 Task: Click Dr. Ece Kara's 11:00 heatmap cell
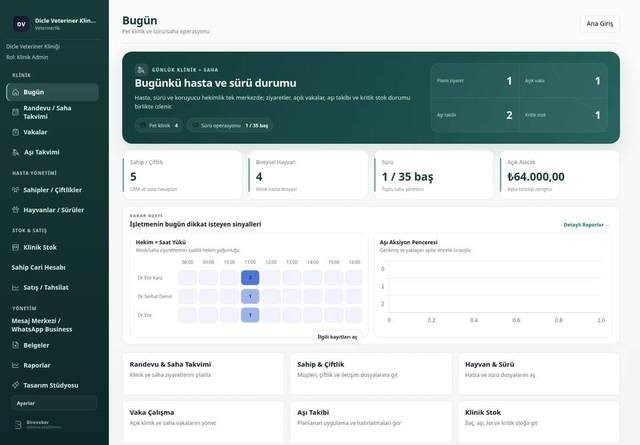[x=250, y=278]
